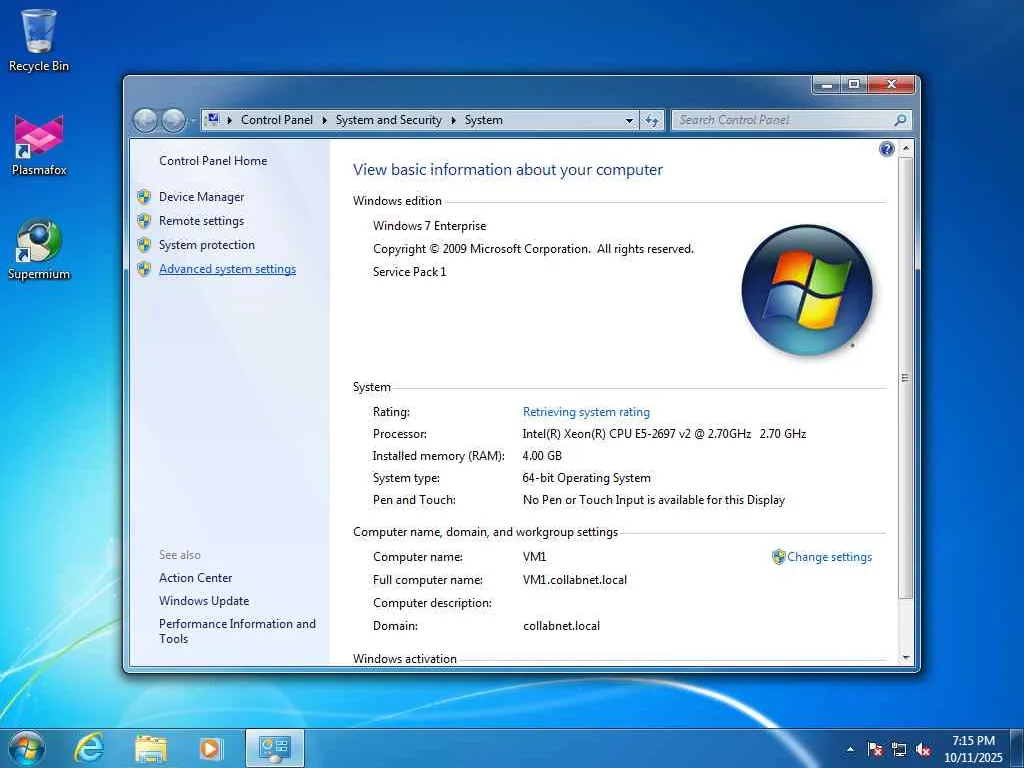Screen dimensions: 1024x768
Task: Click the scrollbar down arrow
Action: [x=905, y=658]
